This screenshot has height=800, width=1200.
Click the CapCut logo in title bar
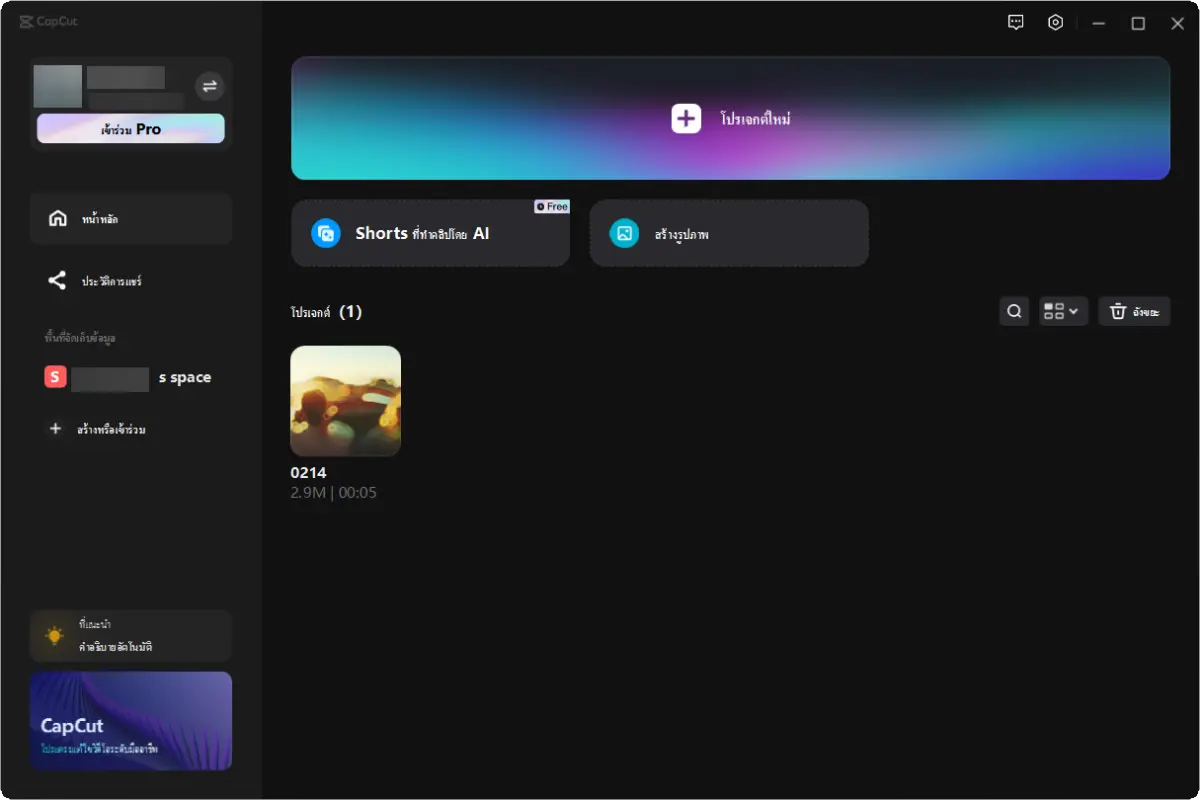48,22
